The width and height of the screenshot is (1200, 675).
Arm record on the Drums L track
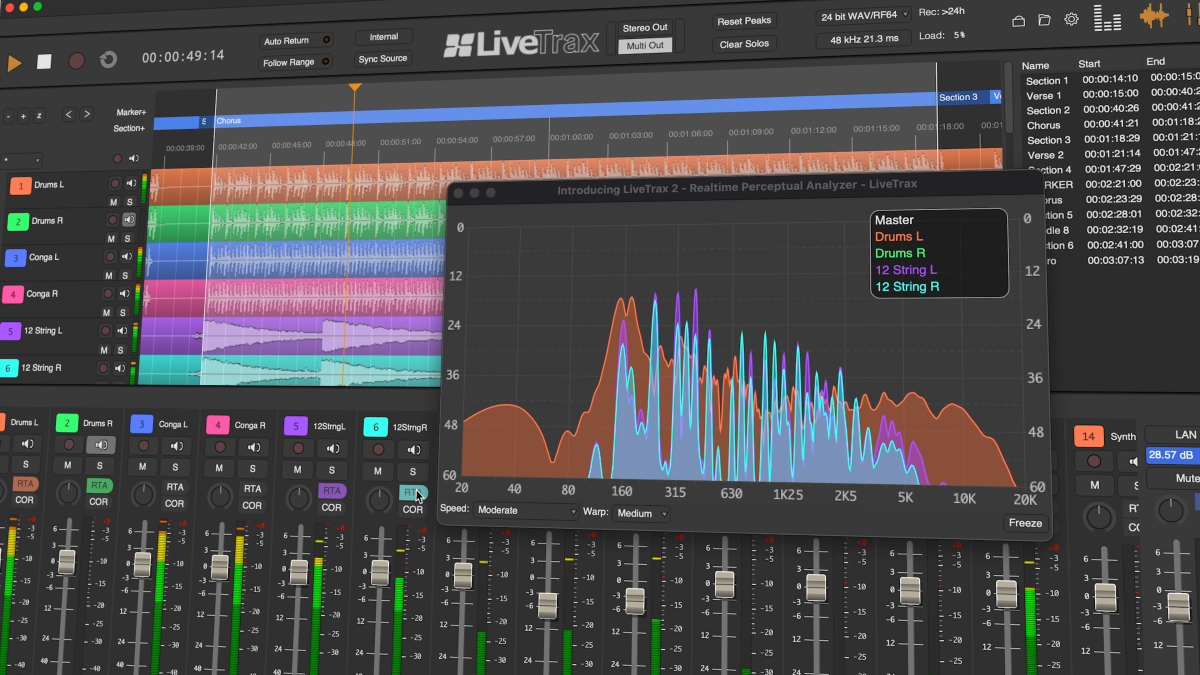pyautogui.click(x=114, y=184)
